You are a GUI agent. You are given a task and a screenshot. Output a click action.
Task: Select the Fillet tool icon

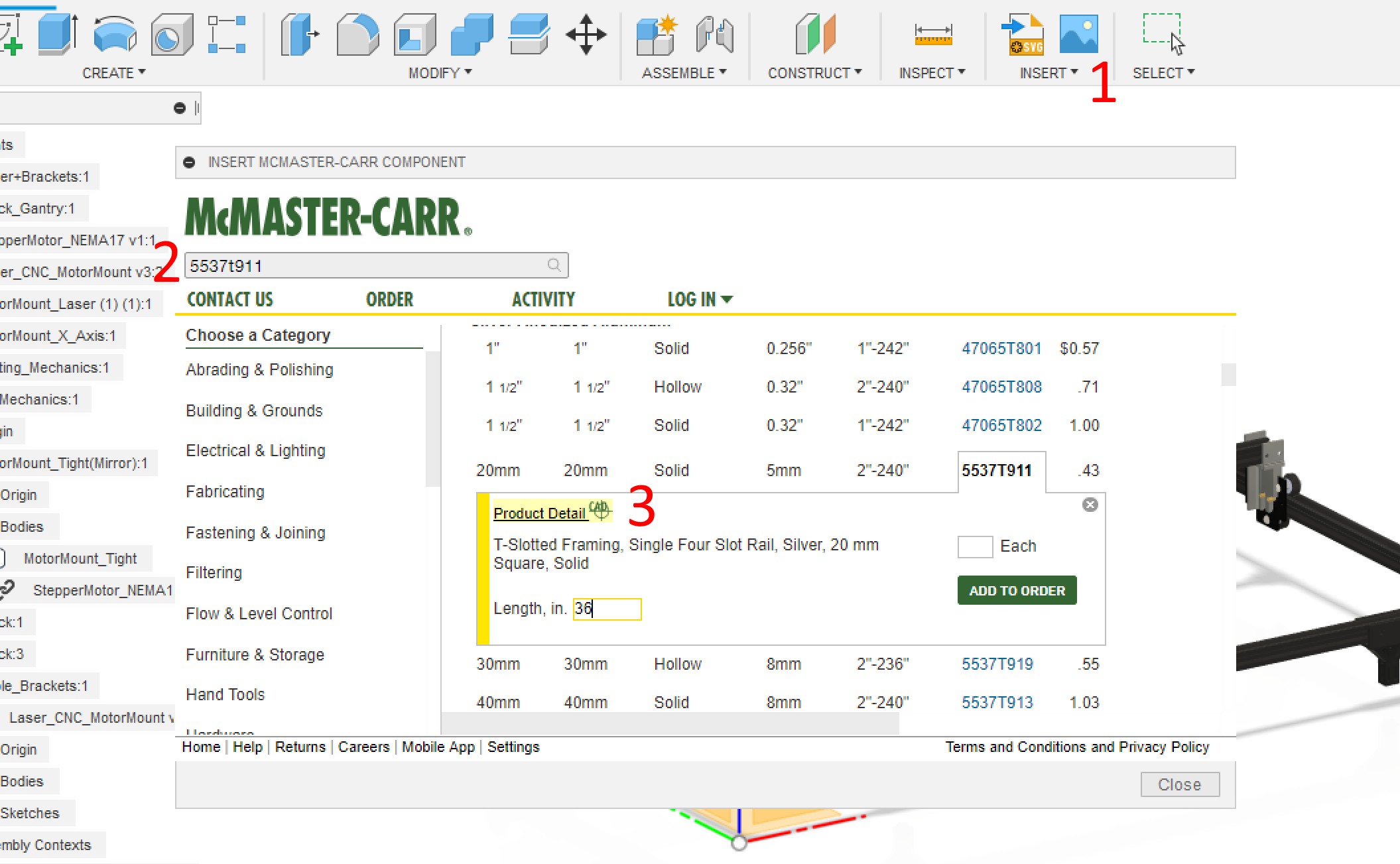(x=357, y=34)
